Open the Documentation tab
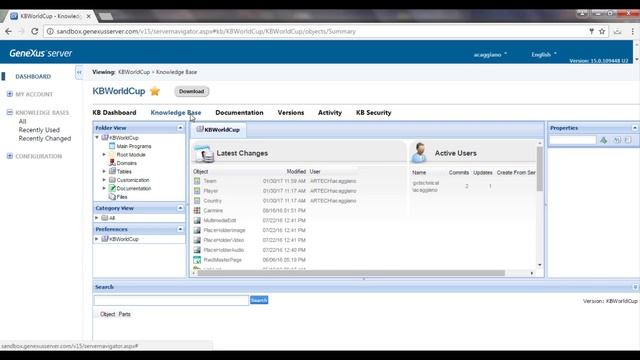This screenshot has width=640, height=360. 239,113
